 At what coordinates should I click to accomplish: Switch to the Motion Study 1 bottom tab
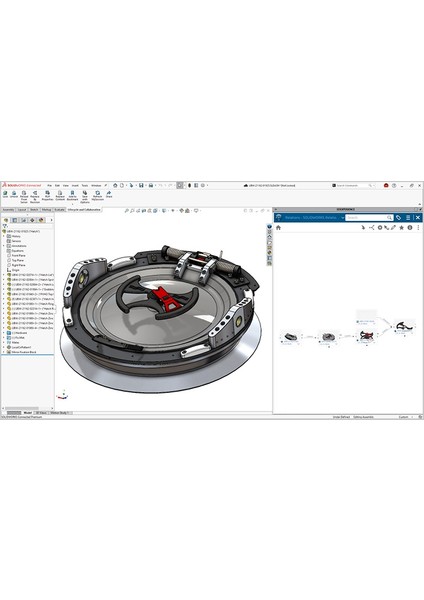pyautogui.click(x=59, y=413)
